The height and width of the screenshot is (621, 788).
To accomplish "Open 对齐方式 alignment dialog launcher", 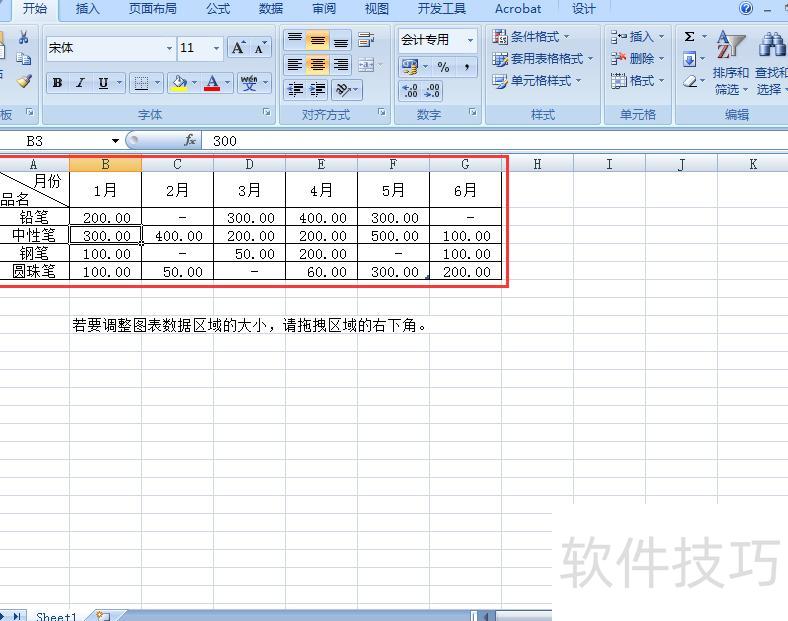I will 382,113.
